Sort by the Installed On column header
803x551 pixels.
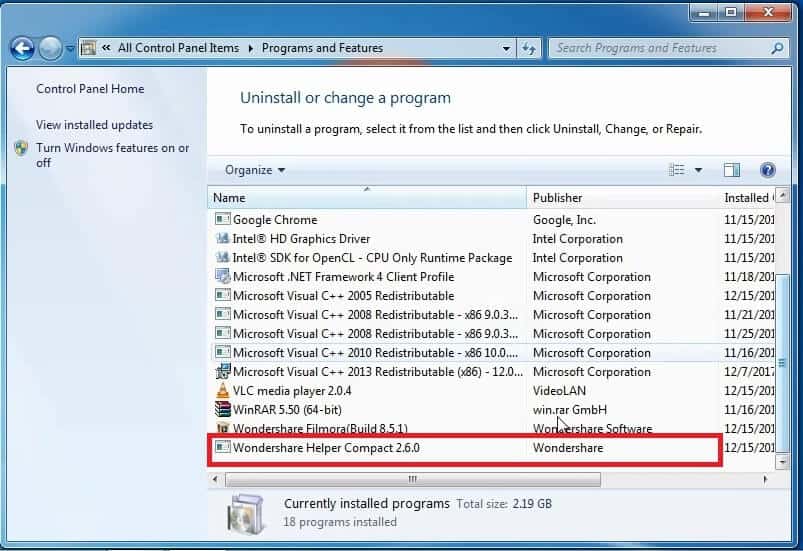pos(747,198)
